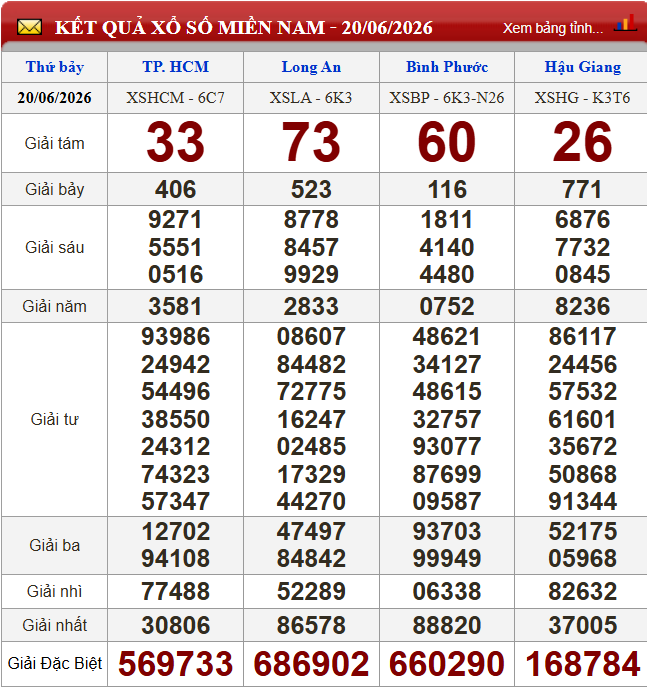The width and height of the screenshot is (647, 687).
Task: Select the XSBP - 6K3-N26 code
Action: (x=447, y=97)
